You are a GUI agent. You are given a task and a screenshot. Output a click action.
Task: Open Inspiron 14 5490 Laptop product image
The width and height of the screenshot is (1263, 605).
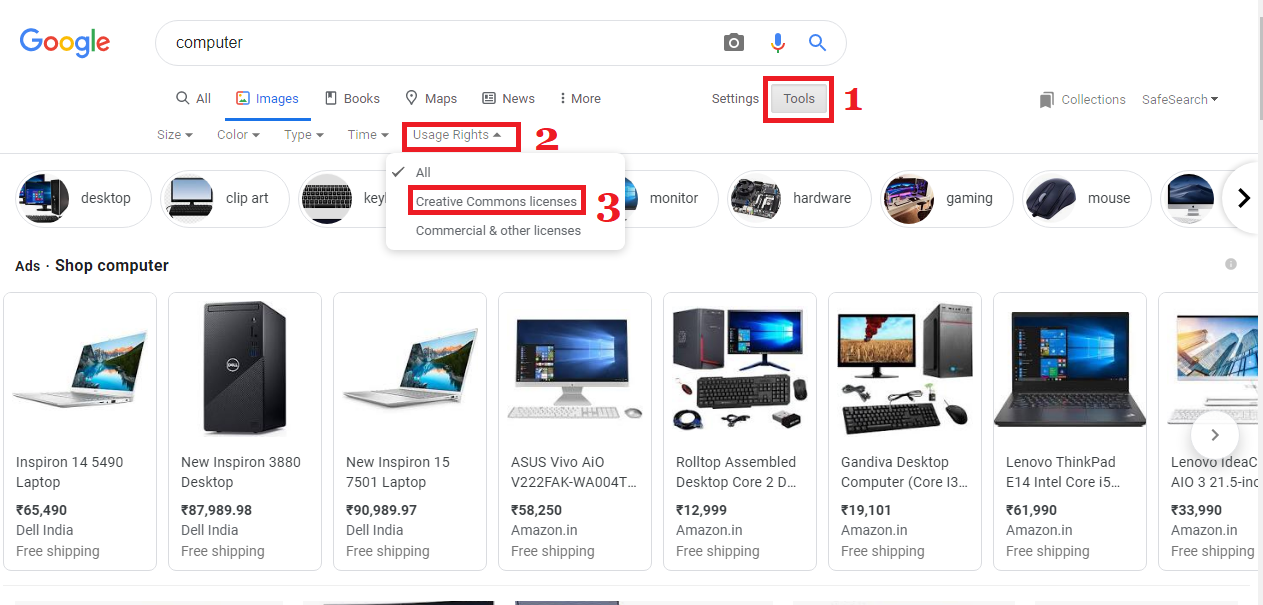(80, 368)
